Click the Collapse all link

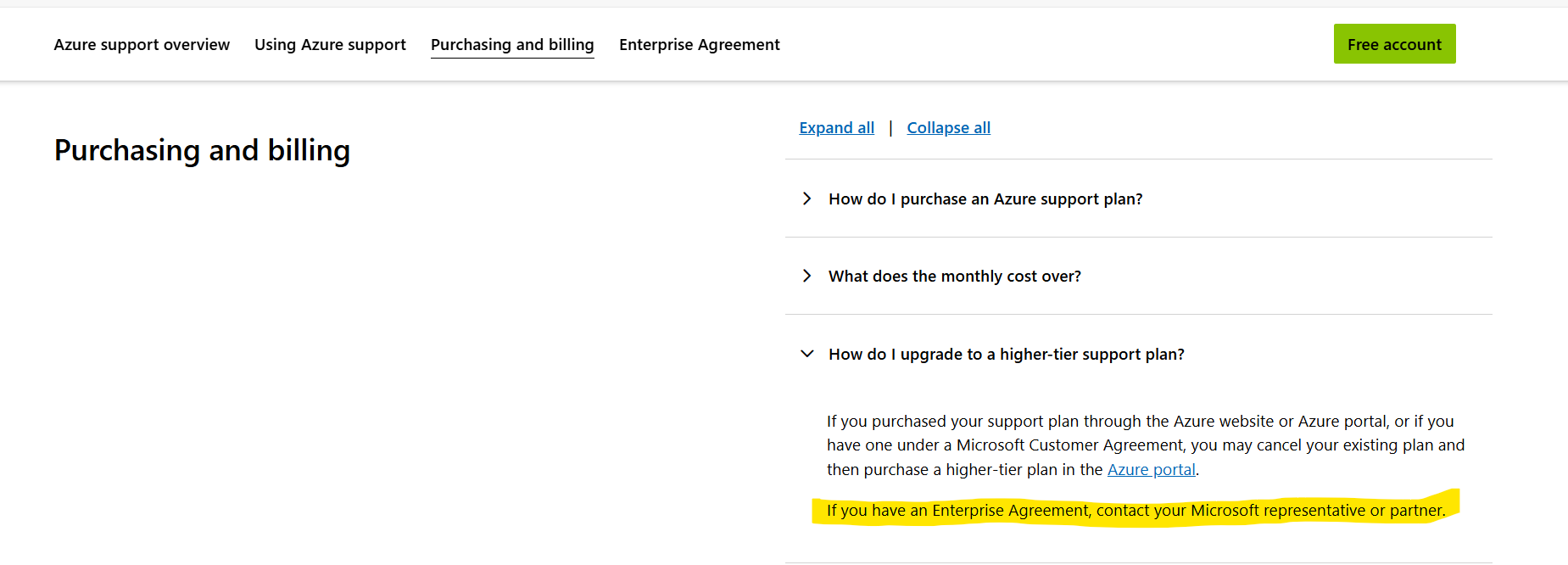(x=948, y=127)
